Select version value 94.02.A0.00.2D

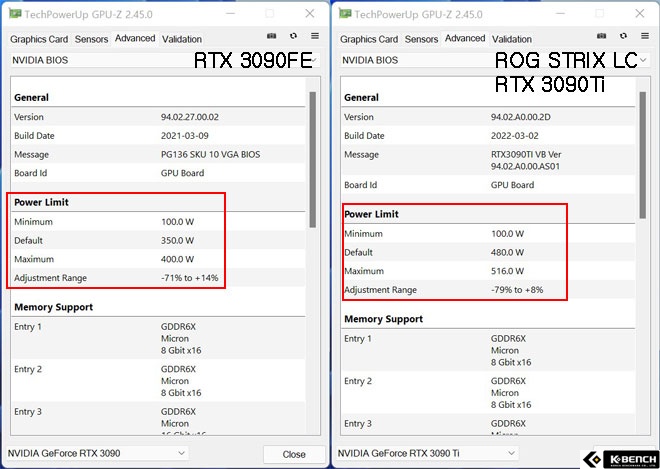point(521,117)
